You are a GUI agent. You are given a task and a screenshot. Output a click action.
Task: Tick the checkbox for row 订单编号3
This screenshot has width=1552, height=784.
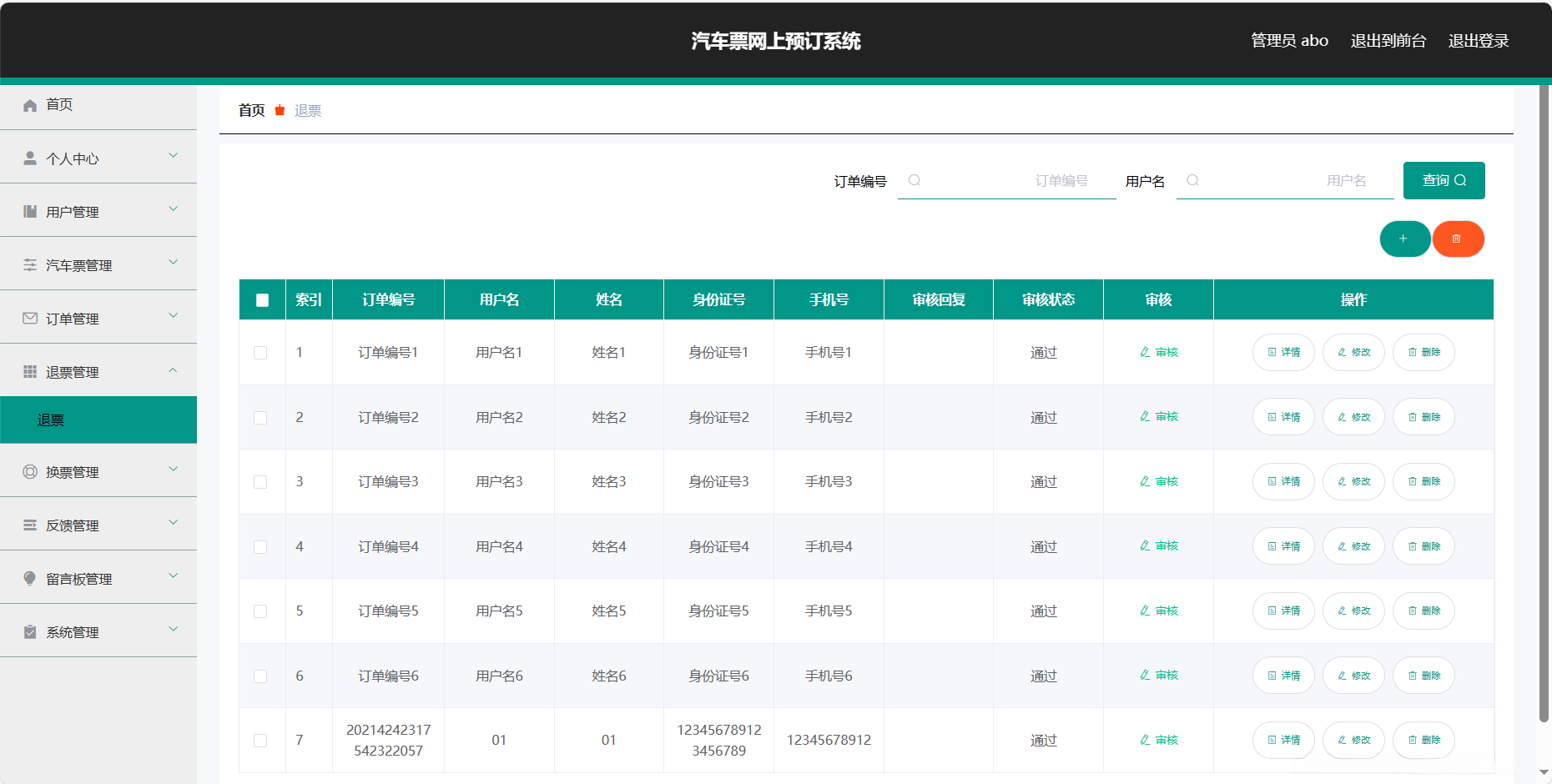click(x=260, y=482)
